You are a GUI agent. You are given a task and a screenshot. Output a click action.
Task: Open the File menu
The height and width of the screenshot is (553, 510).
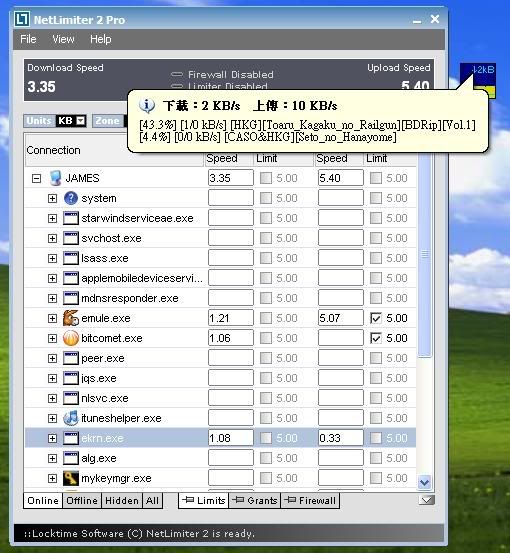[x=28, y=39]
